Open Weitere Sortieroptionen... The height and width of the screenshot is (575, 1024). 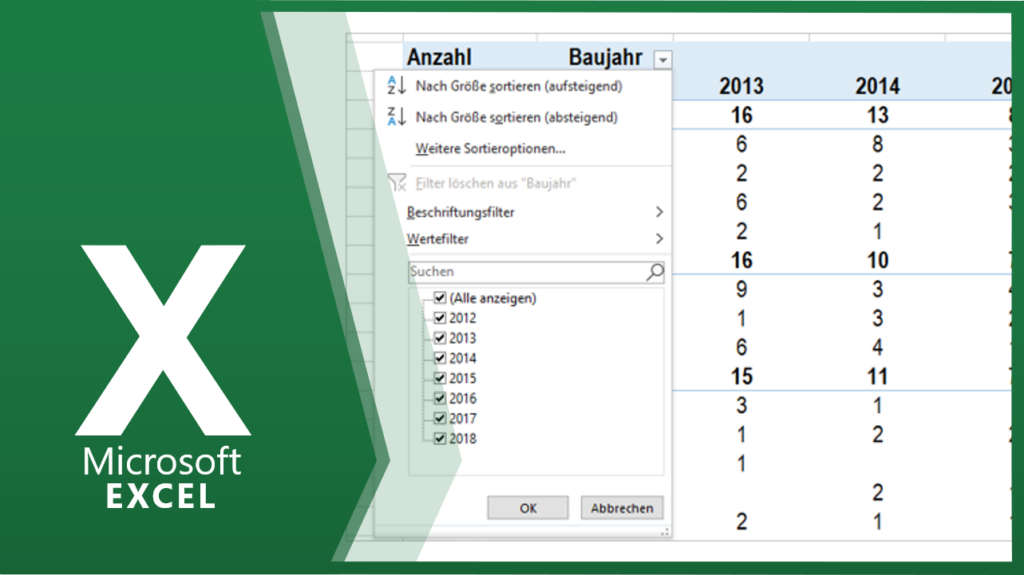point(490,149)
